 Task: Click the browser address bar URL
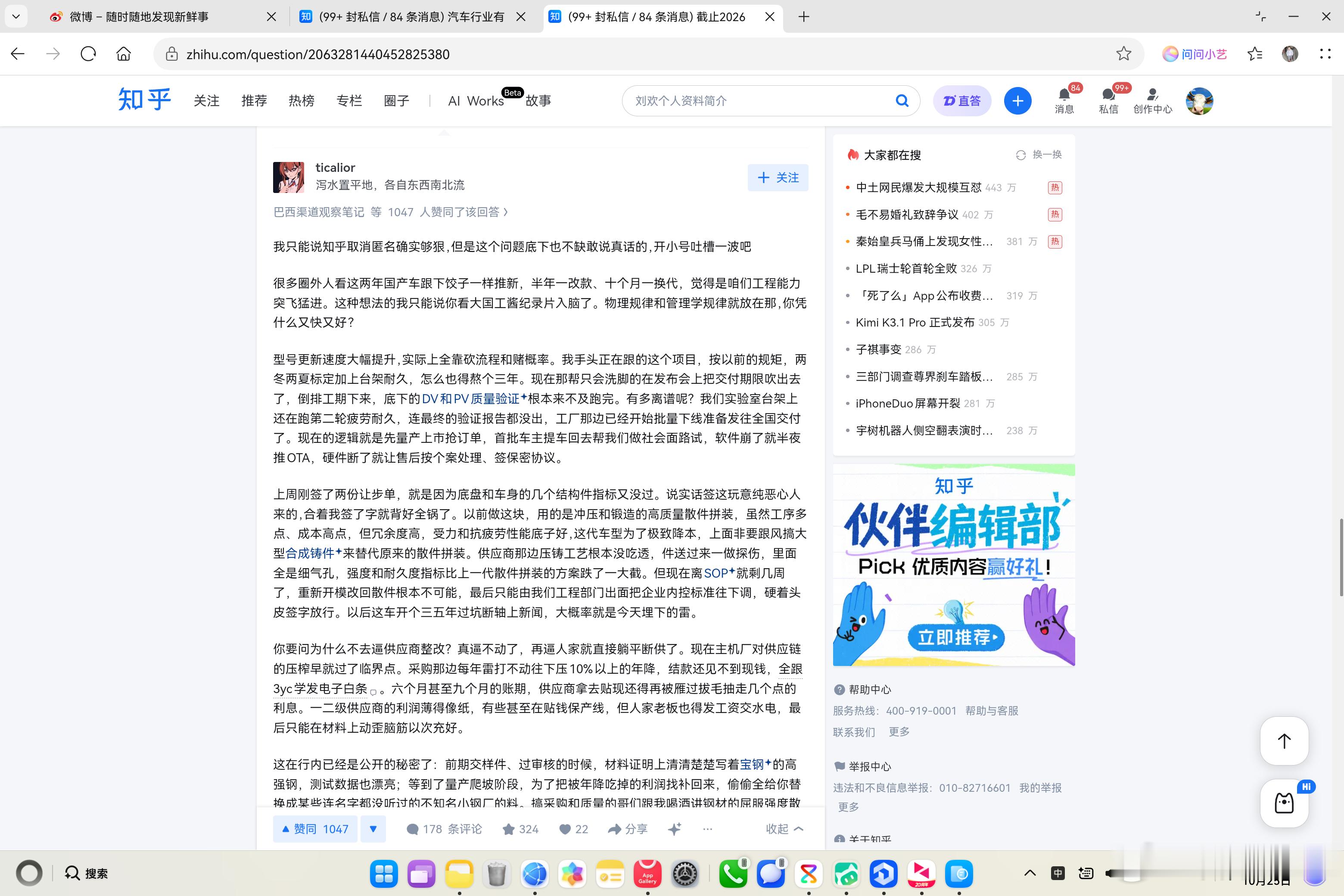[x=318, y=54]
